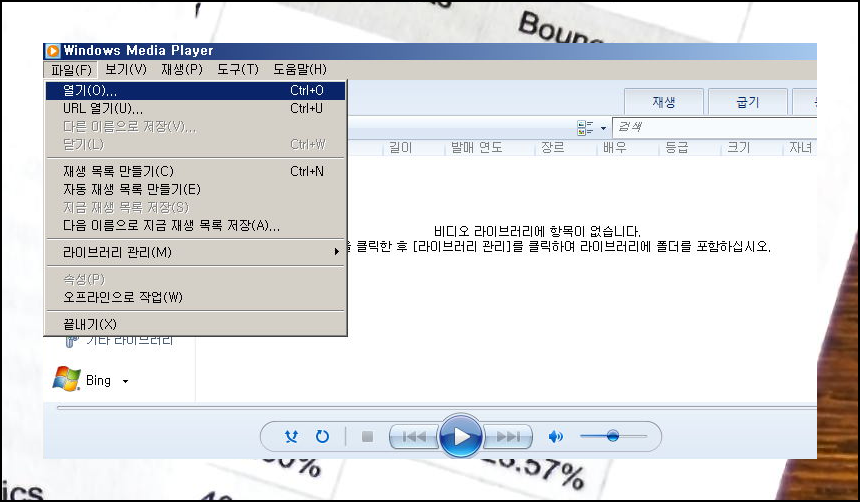Select 끝내기(X) to exit
Screen dimensions: 860x502
tap(195, 324)
